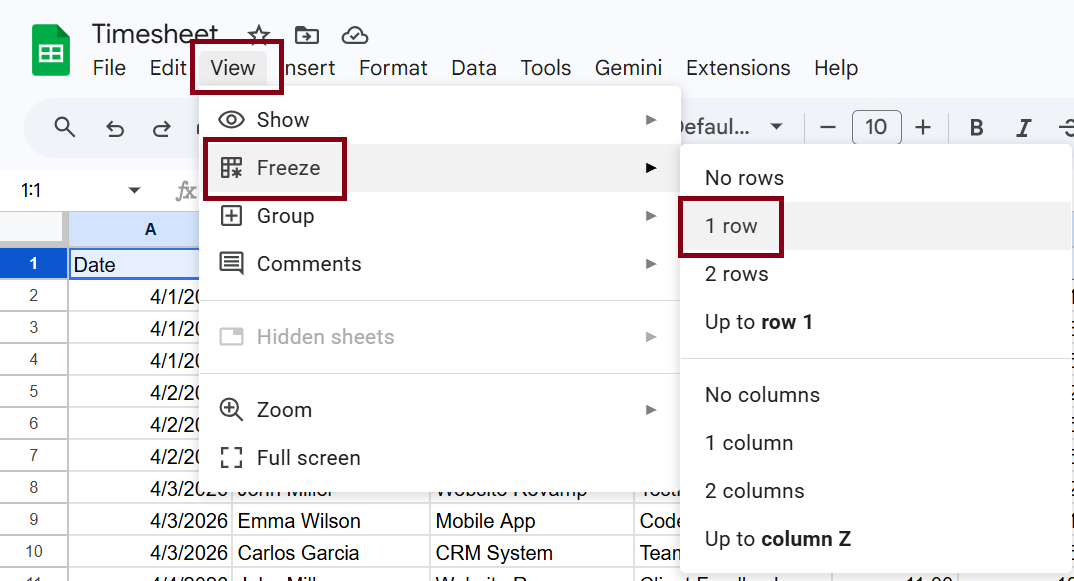The height and width of the screenshot is (581, 1074).
Task: Star the Timesheet document
Action: pyautogui.click(x=259, y=36)
